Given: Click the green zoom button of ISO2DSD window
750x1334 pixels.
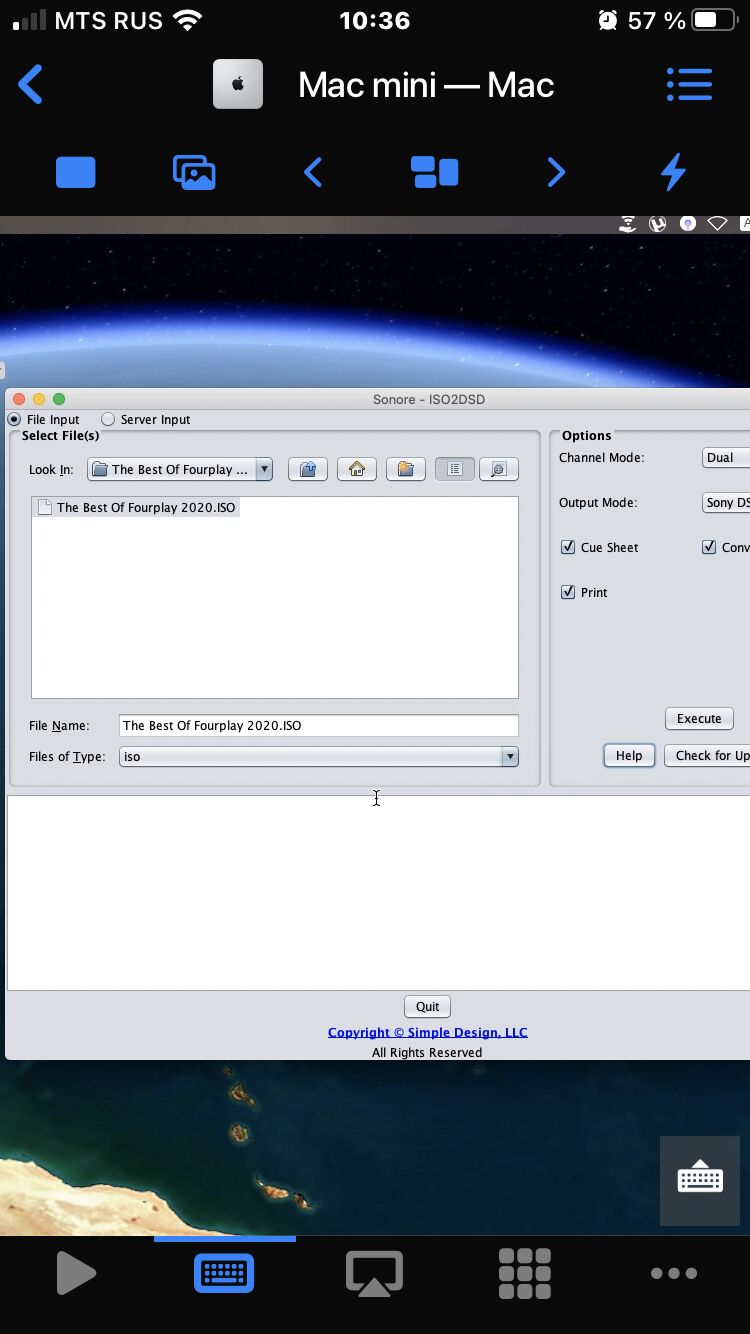Looking at the screenshot, I should 59,399.
